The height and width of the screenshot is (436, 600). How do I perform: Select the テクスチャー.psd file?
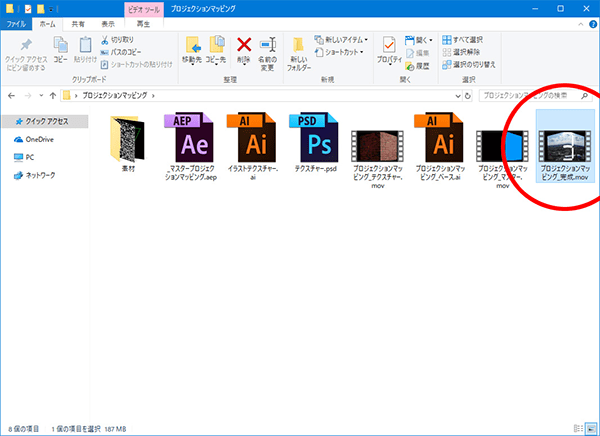point(315,142)
